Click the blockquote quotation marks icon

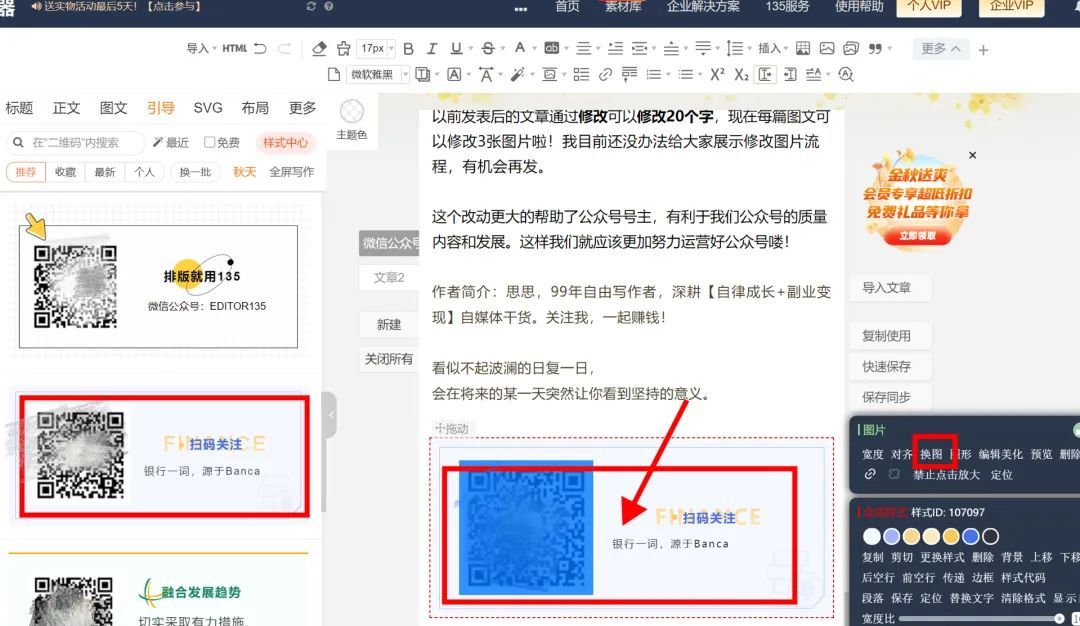[875, 49]
